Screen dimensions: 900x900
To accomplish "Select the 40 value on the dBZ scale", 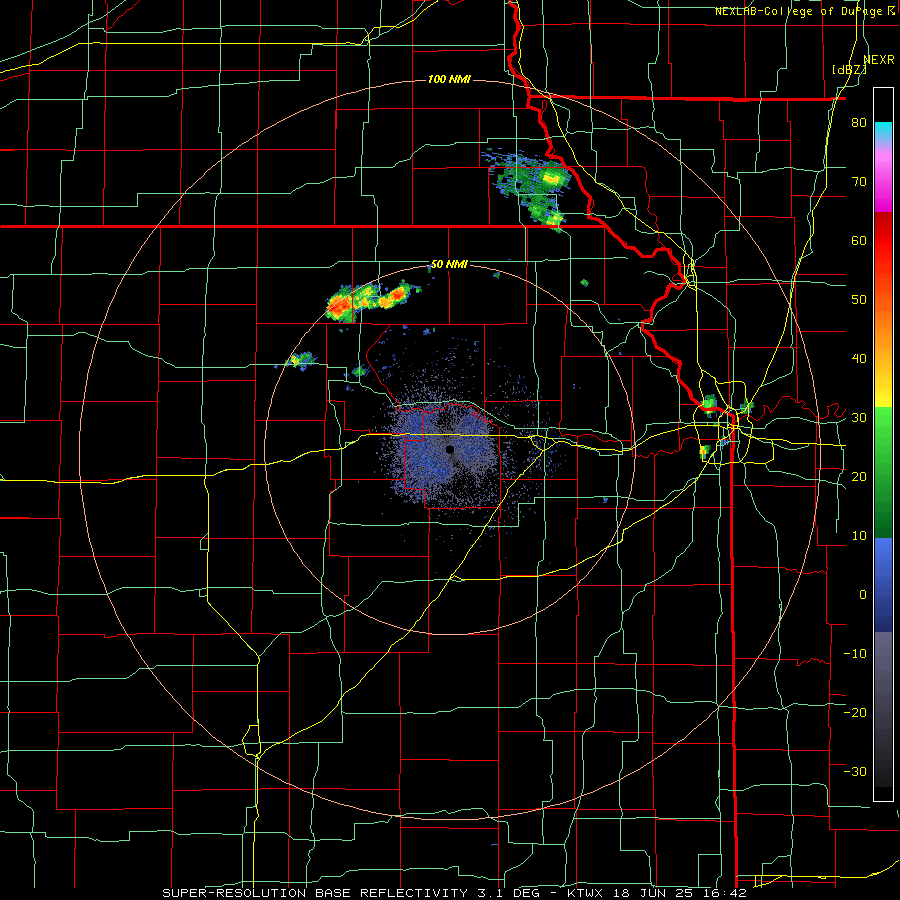I will click(x=859, y=359).
